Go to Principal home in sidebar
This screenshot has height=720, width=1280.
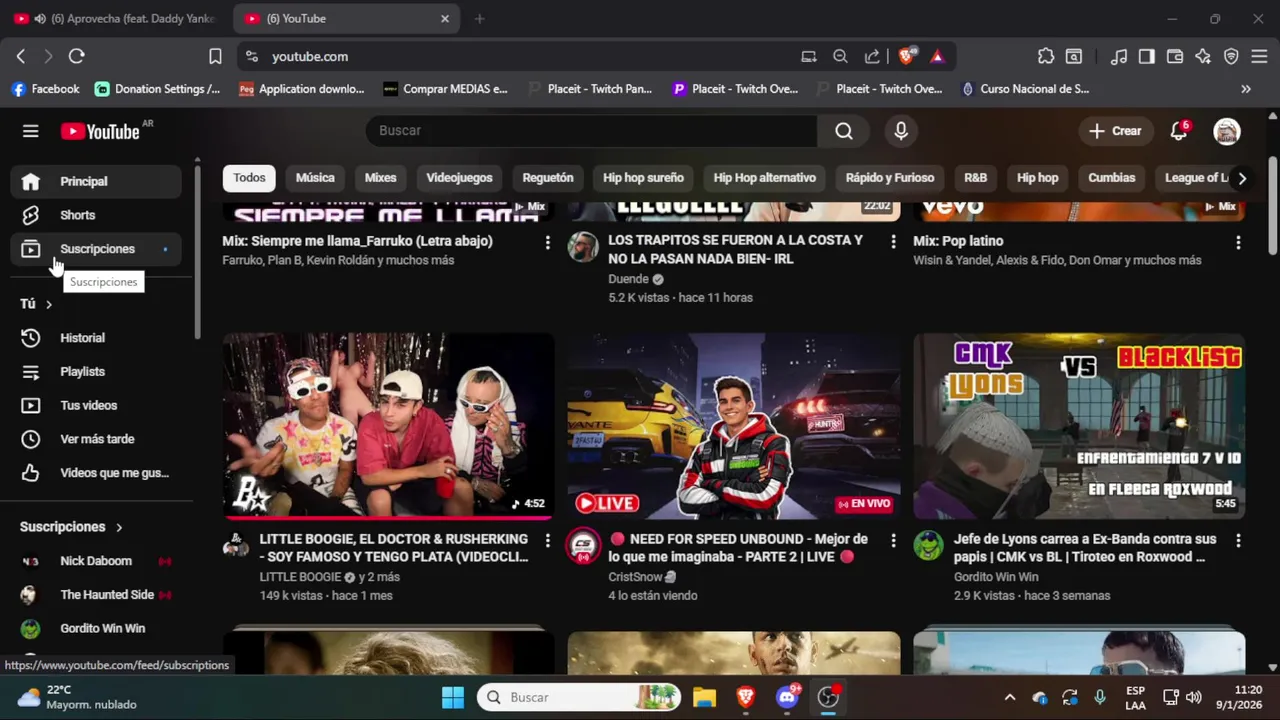click(96, 181)
